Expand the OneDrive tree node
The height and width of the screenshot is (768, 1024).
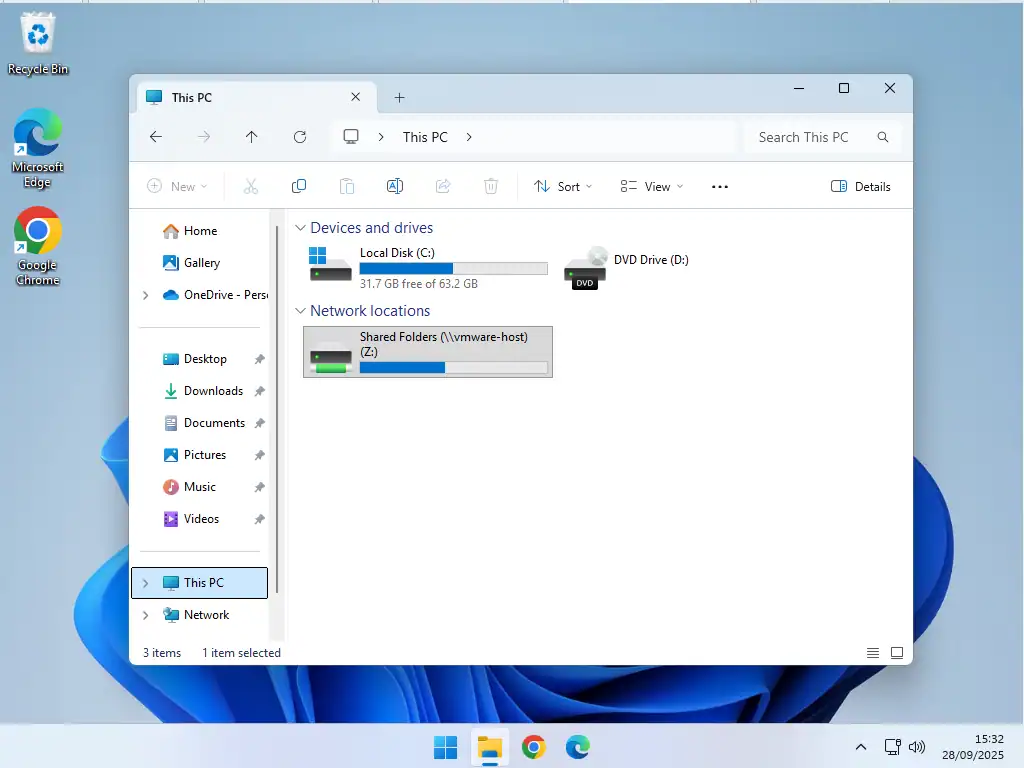click(146, 295)
